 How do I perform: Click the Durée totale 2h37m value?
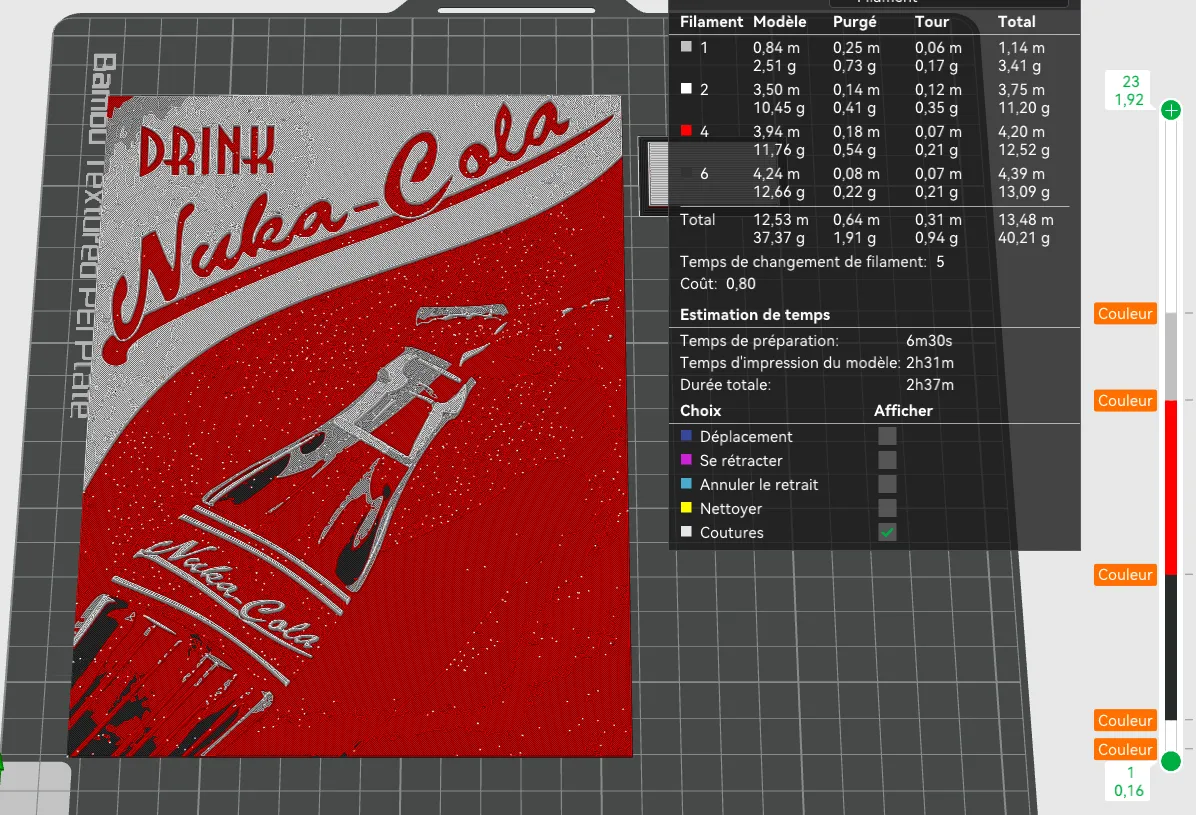pyautogui.click(x=930, y=385)
